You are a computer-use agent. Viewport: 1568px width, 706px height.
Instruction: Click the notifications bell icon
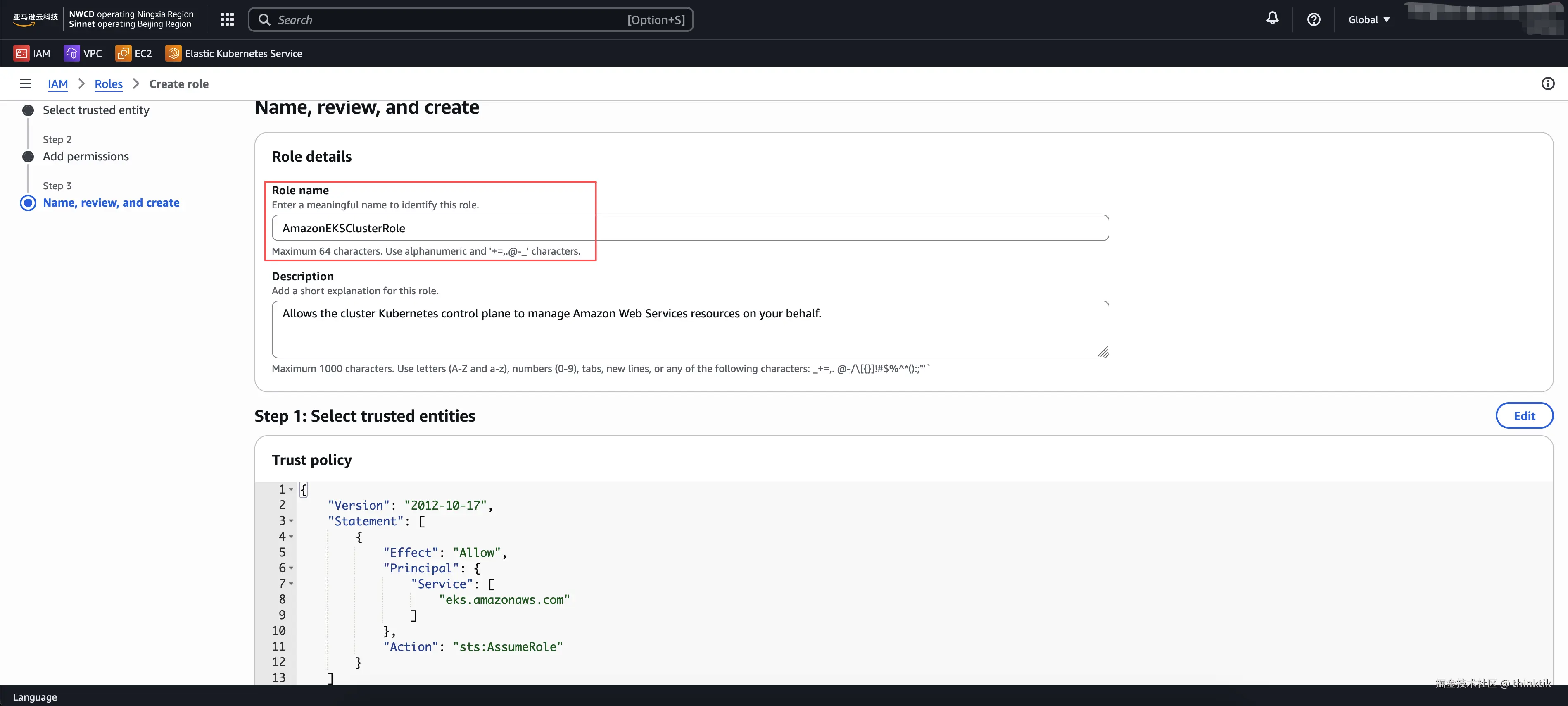(1272, 19)
